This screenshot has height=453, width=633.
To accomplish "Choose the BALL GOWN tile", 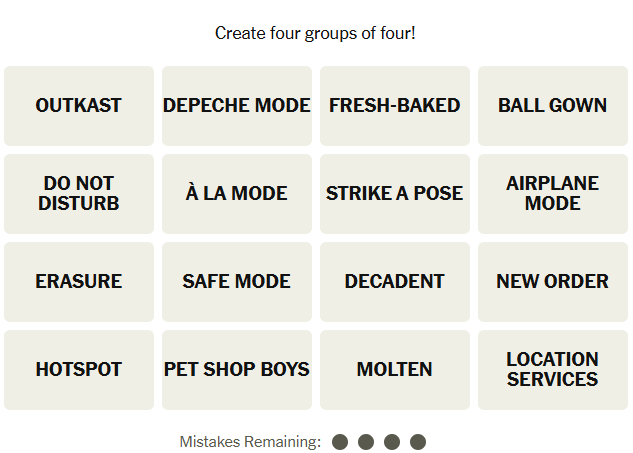I will click(553, 106).
